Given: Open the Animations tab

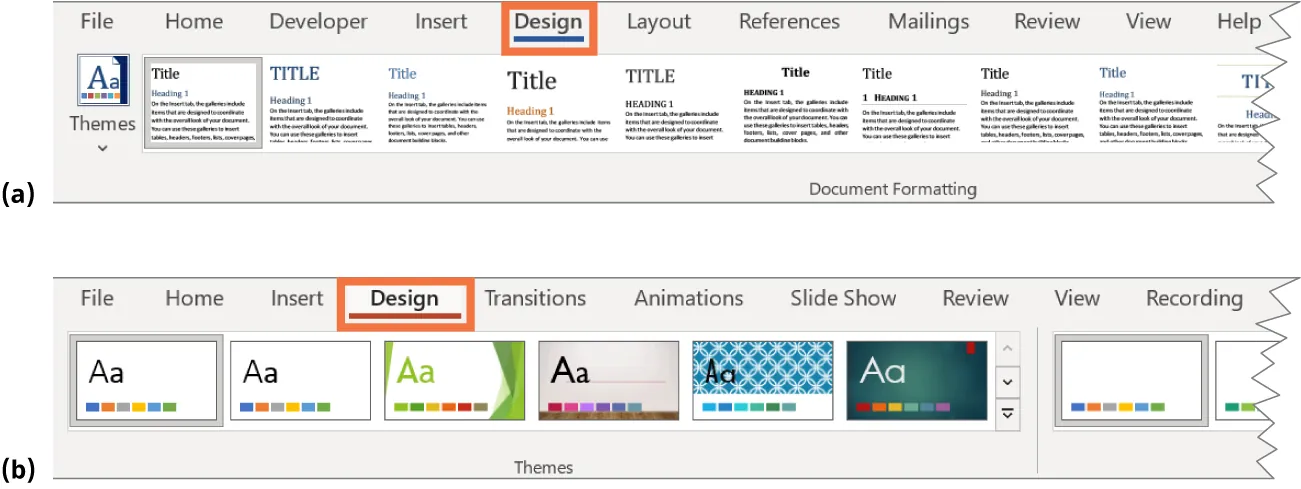Looking at the screenshot, I should coord(688,298).
